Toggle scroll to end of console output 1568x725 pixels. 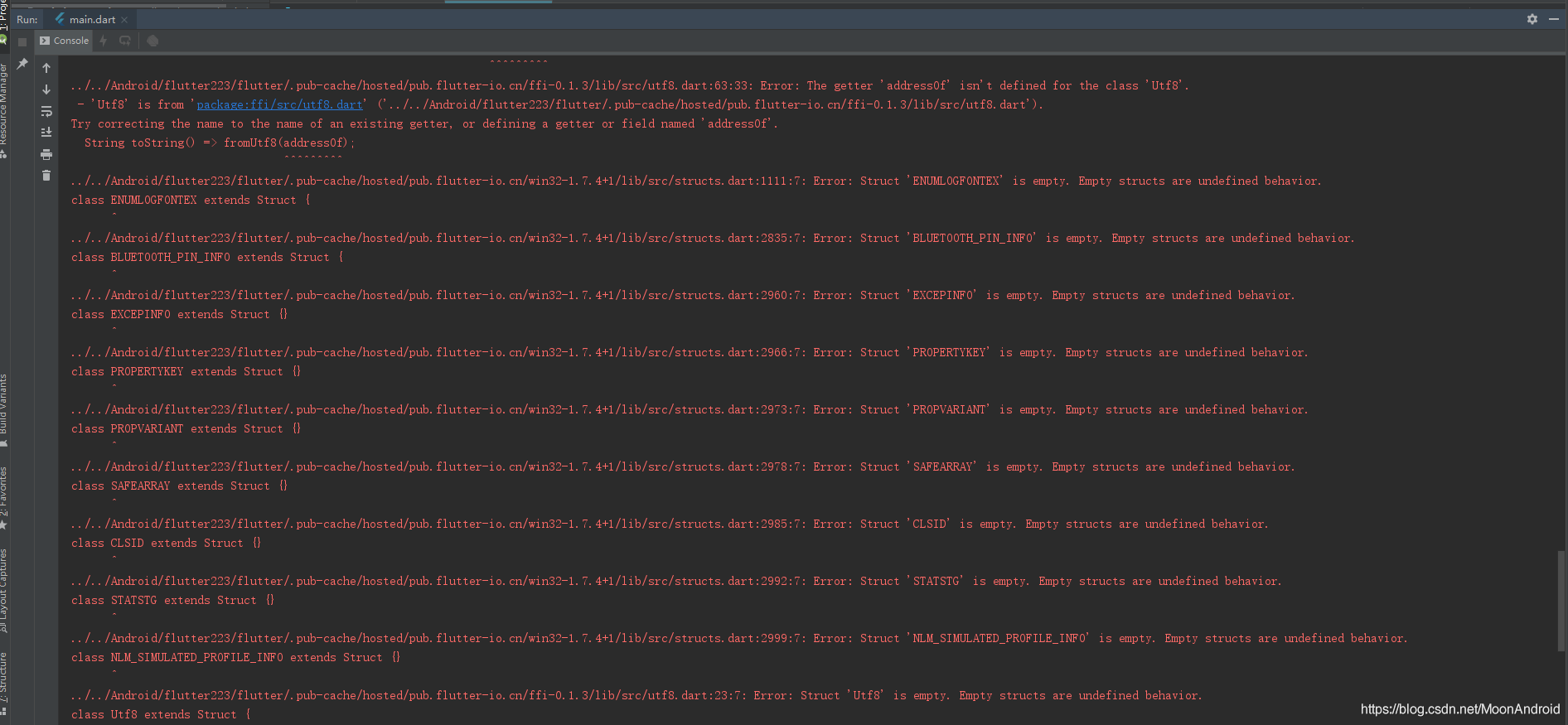46,133
